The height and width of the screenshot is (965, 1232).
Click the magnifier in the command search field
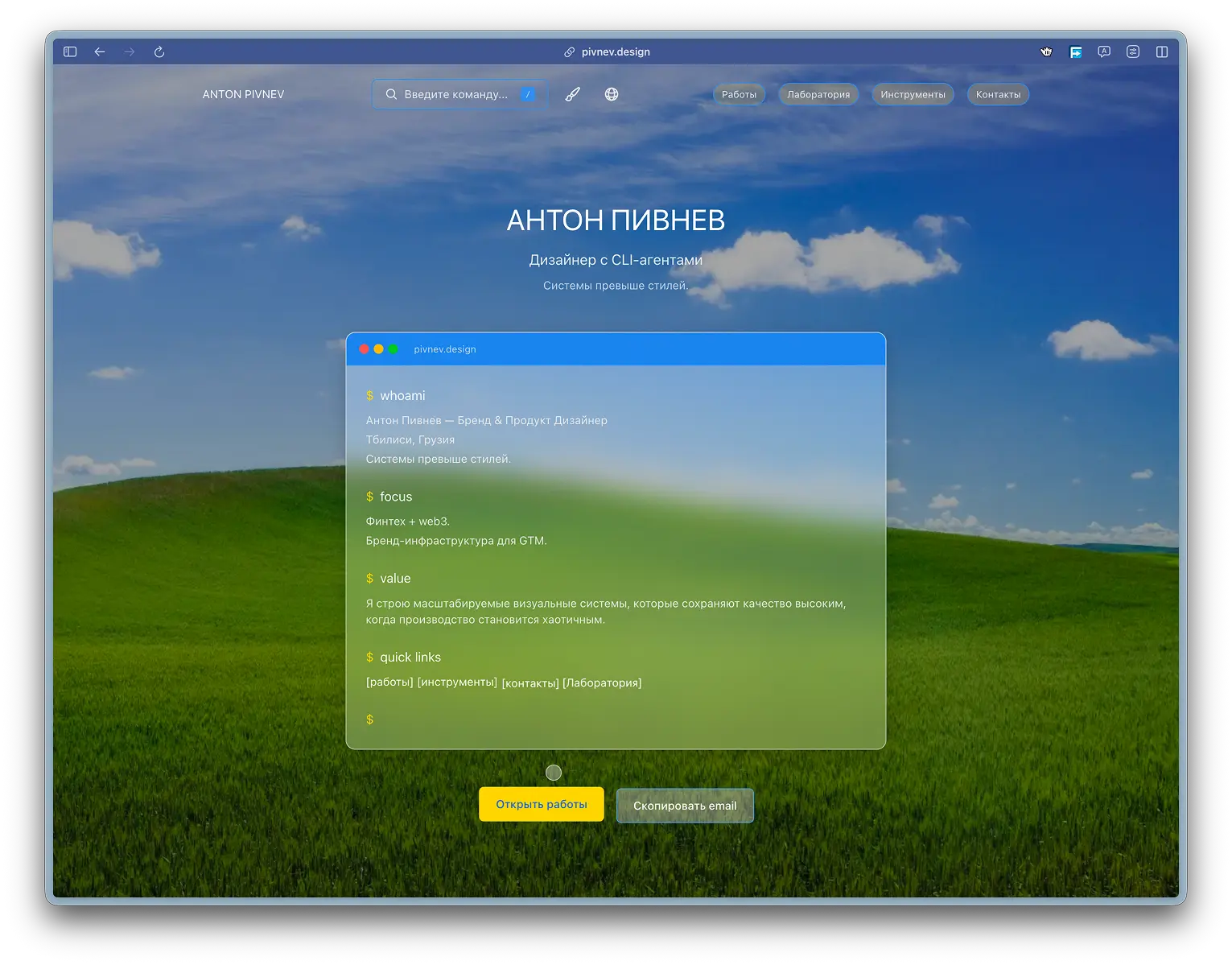(x=391, y=94)
